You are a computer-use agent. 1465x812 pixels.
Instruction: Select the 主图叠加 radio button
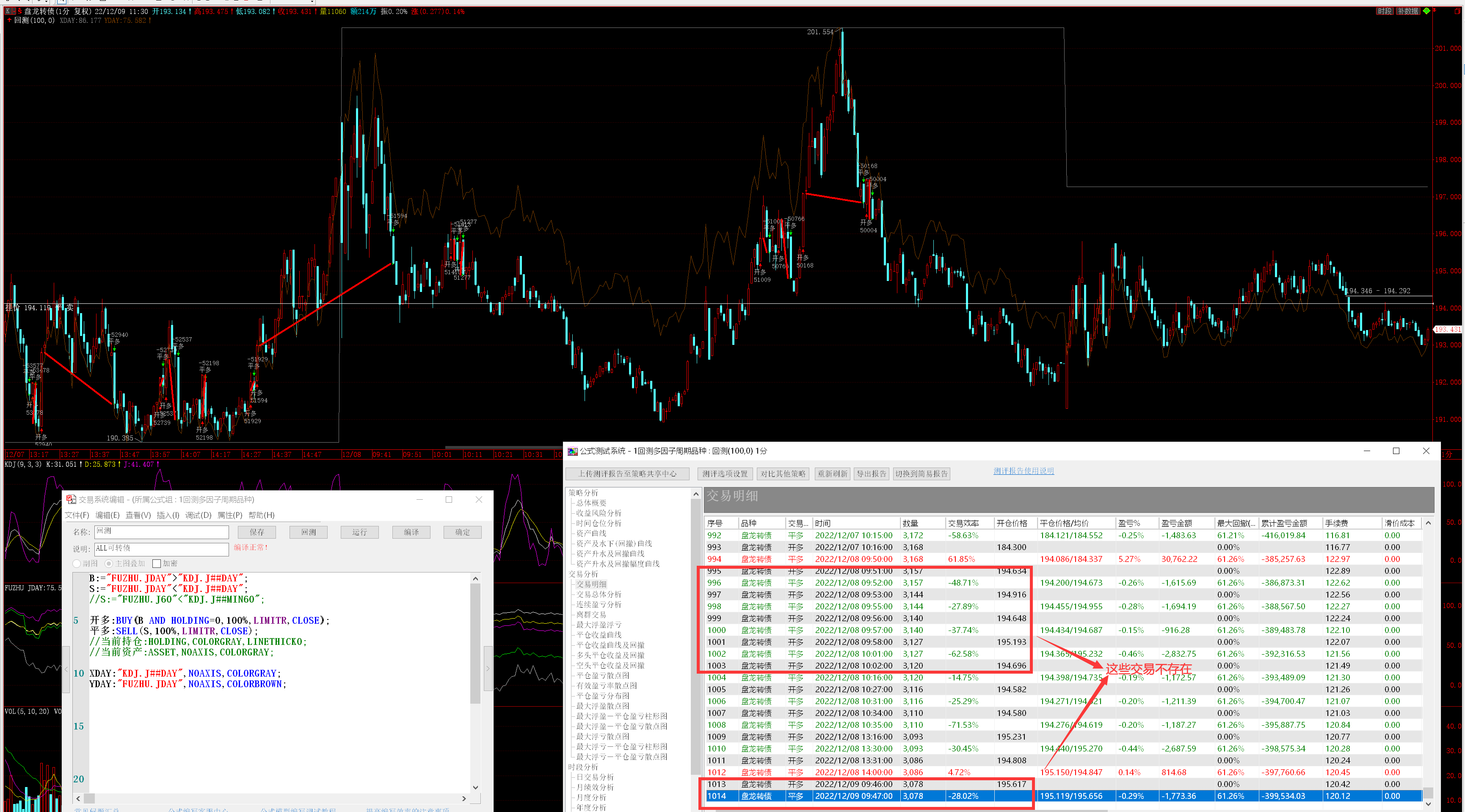tap(109, 564)
